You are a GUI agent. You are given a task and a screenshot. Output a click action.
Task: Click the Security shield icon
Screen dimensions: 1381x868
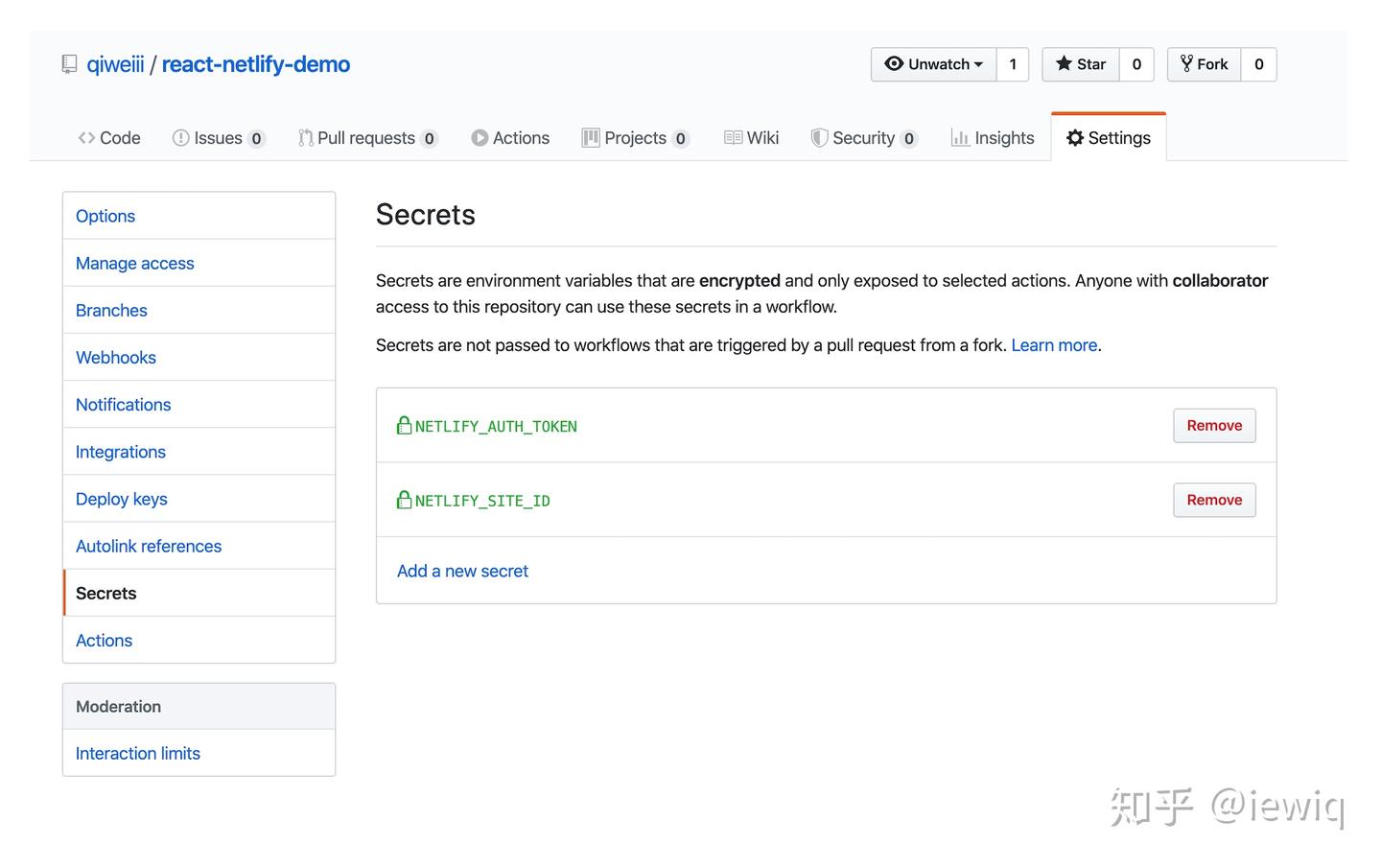[x=819, y=137]
